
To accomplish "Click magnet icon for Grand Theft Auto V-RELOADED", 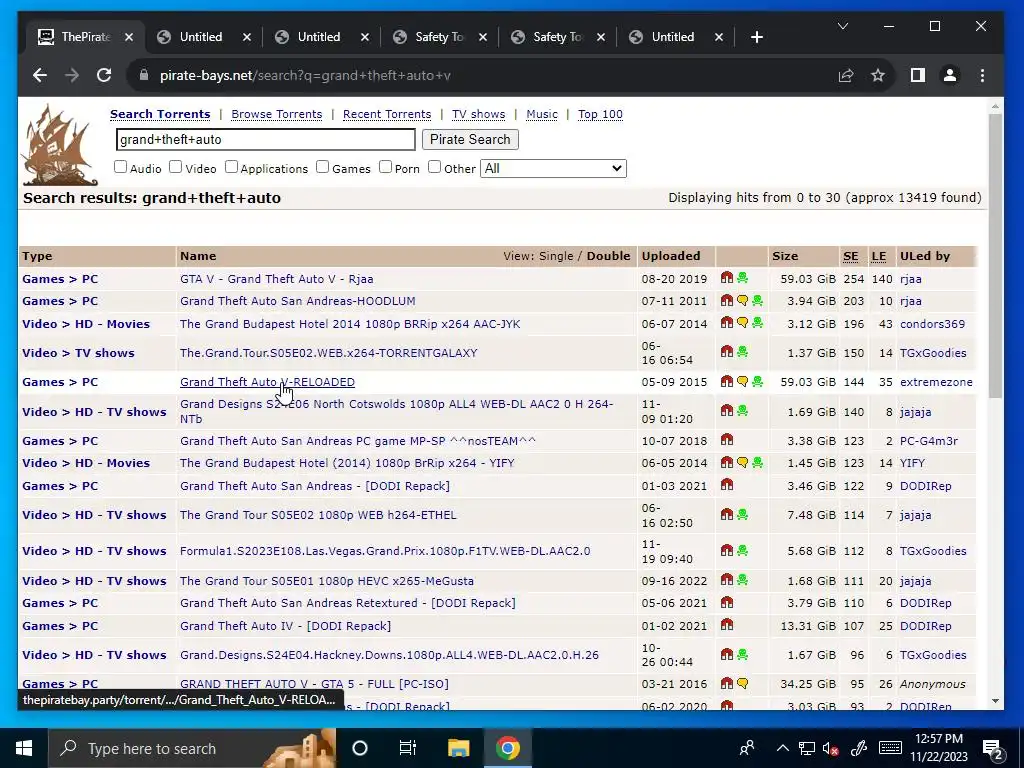I will [726, 381].
